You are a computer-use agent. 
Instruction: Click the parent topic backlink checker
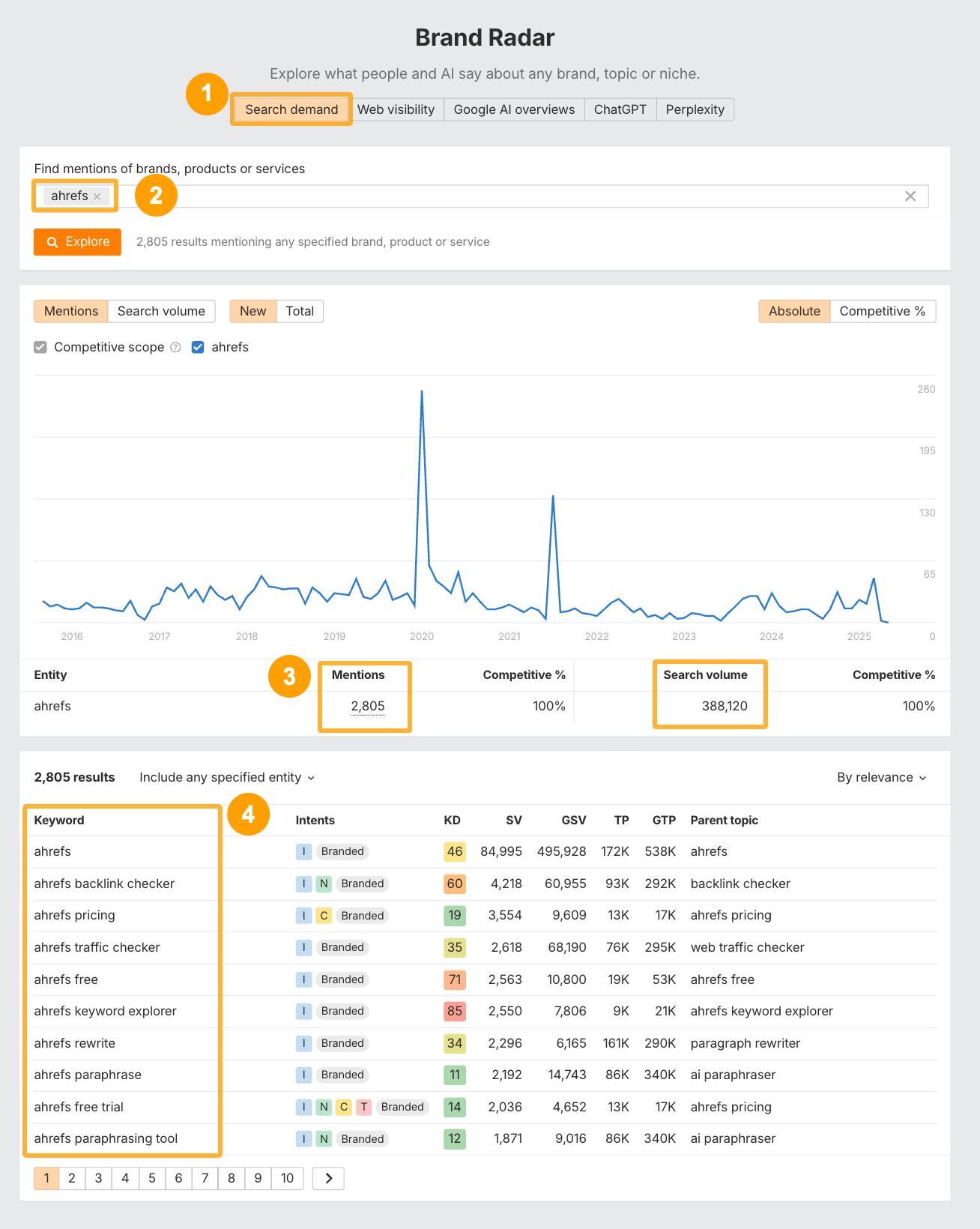pos(740,884)
